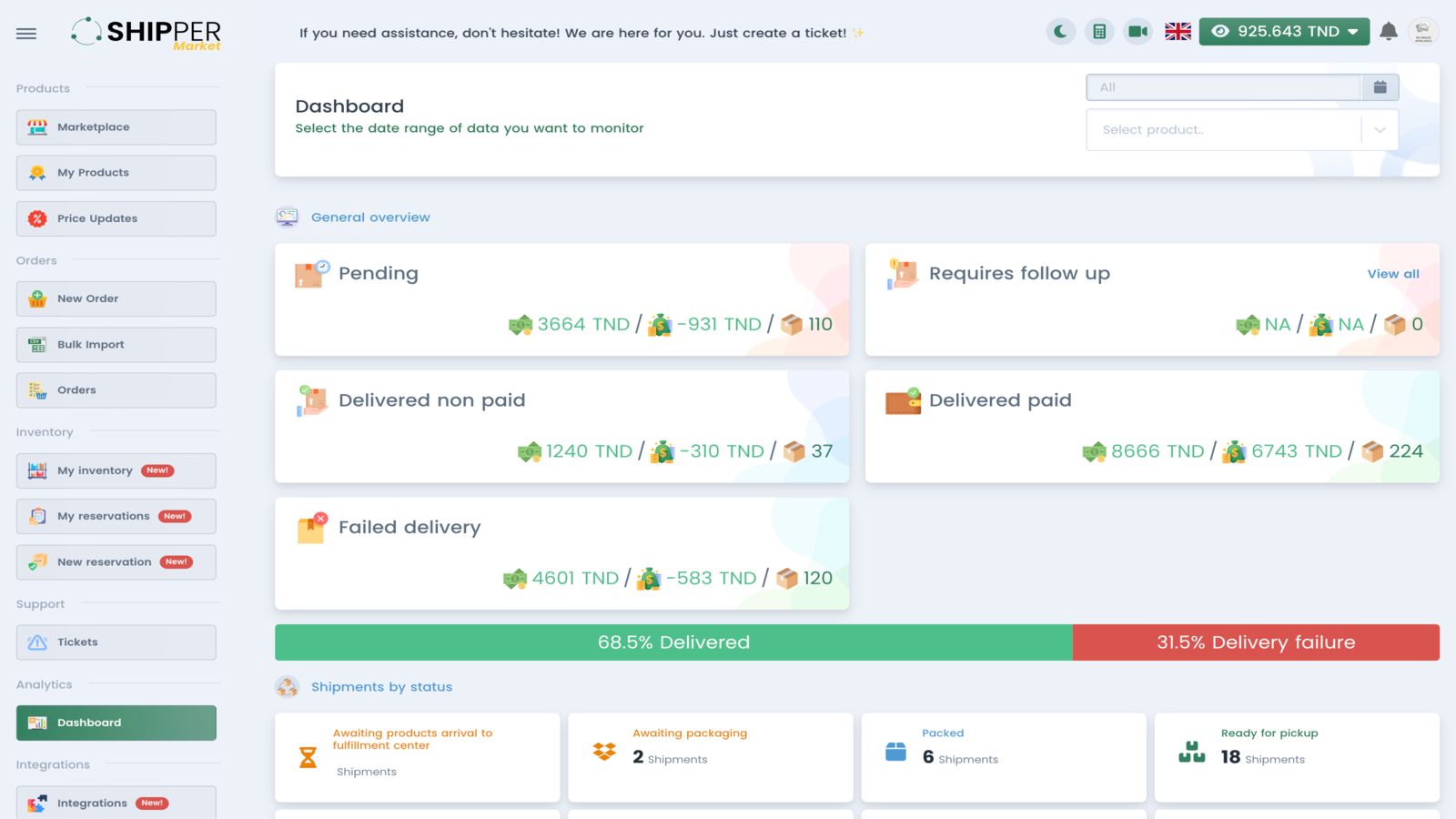This screenshot has height=819, width=1456.
Task: Click Delivered non paid amount 1240 TND
Action: [589, 451]
